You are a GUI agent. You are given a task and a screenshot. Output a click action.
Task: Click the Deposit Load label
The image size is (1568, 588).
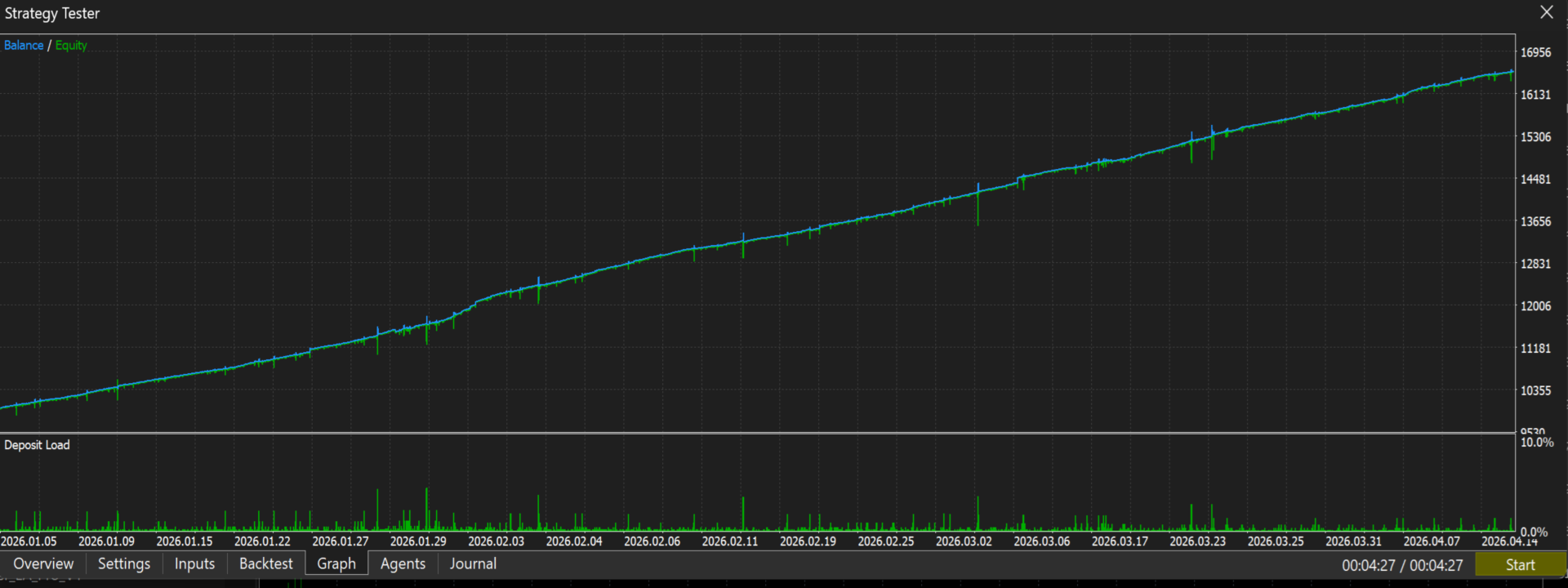[37, 445]
